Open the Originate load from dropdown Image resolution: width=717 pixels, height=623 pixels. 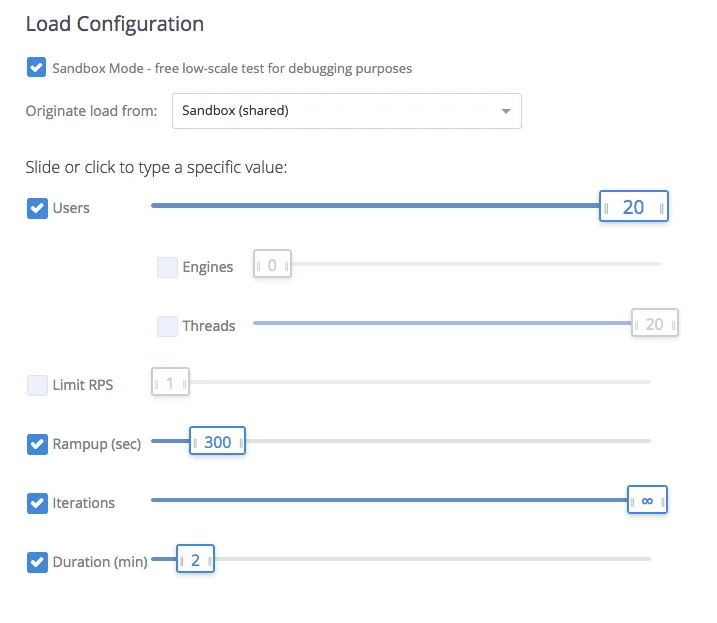346,111
